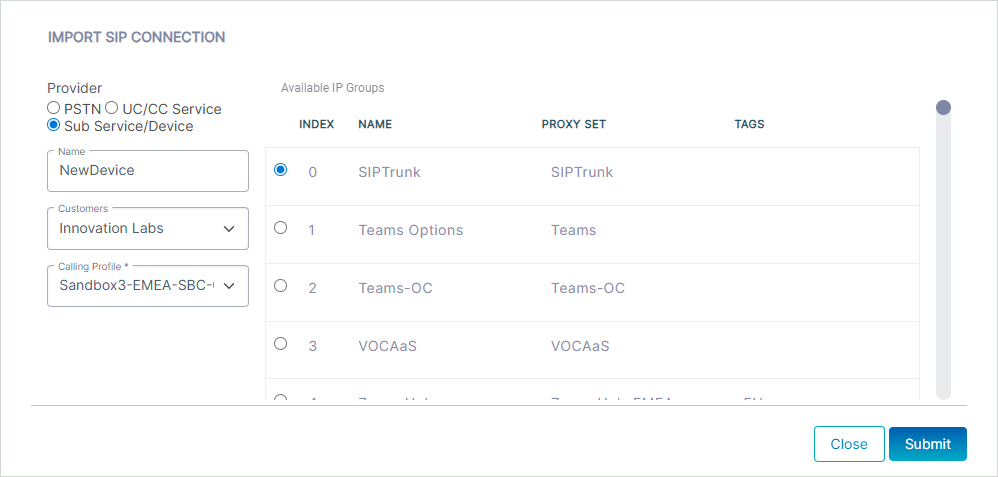Click chevron arrow in Customers field
The height and width of the screenshot is (477, 998).
tap(229, 229)
